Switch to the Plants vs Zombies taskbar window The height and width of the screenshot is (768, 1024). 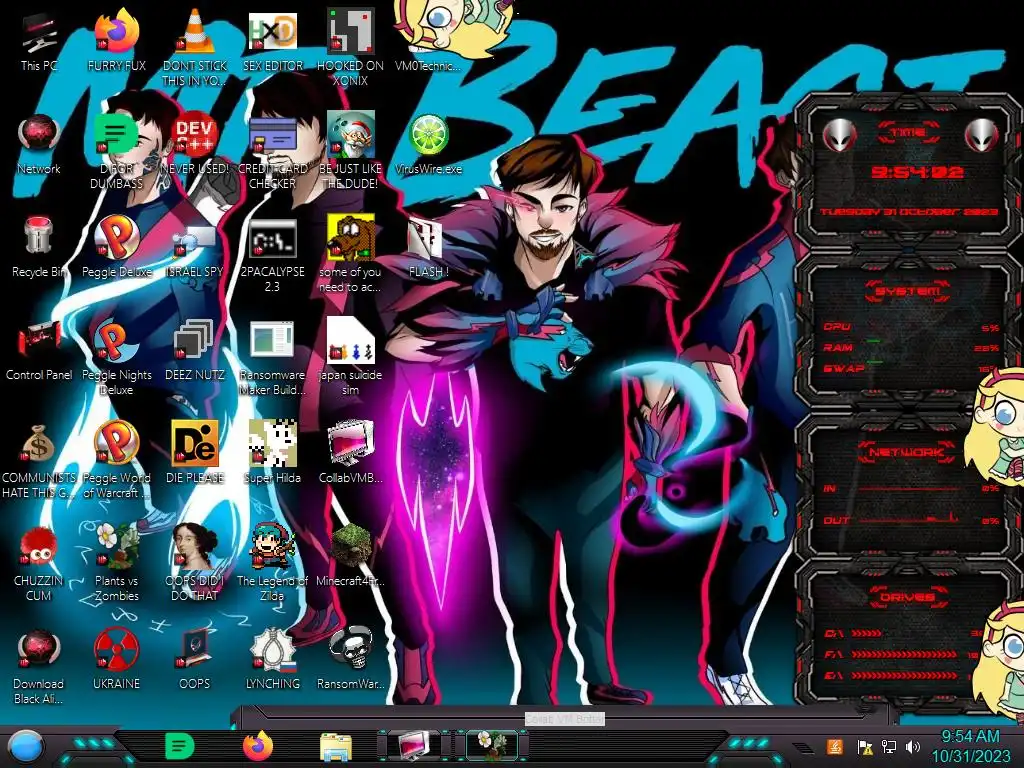(492, 745)
